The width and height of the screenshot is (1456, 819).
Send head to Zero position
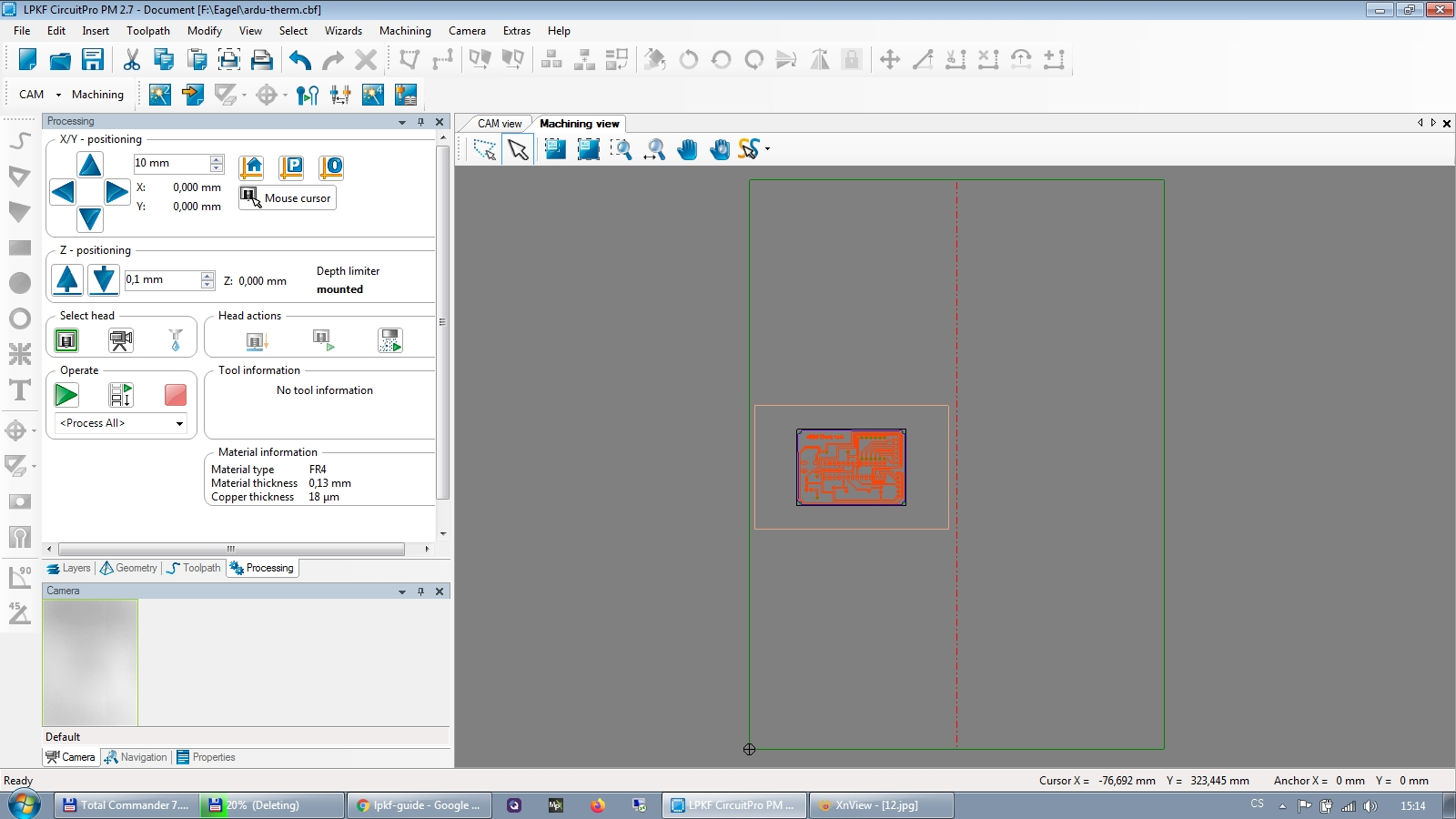331,167
